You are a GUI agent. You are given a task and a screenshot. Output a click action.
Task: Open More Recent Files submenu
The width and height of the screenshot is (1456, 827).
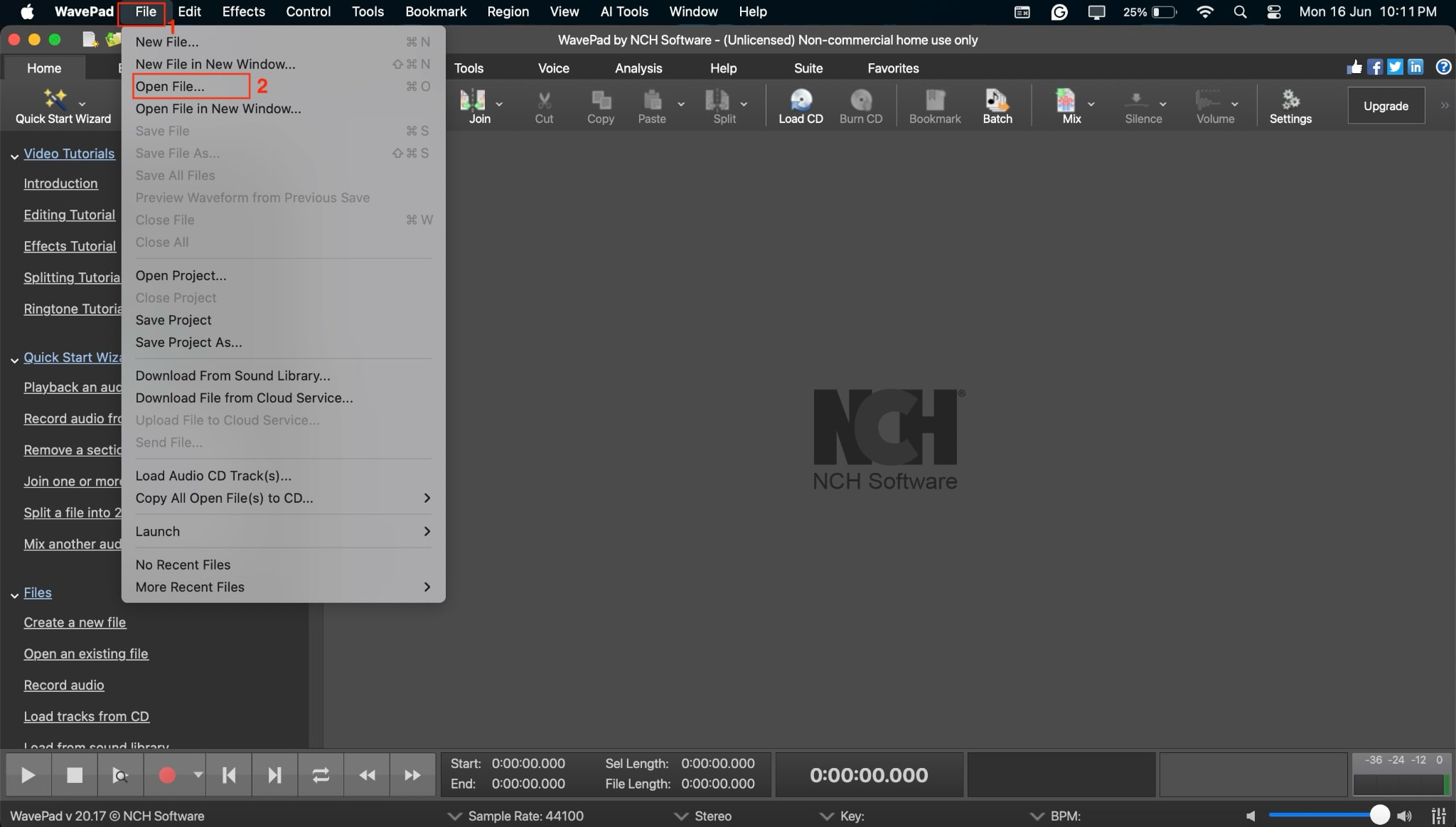click(x=283, y=587)
